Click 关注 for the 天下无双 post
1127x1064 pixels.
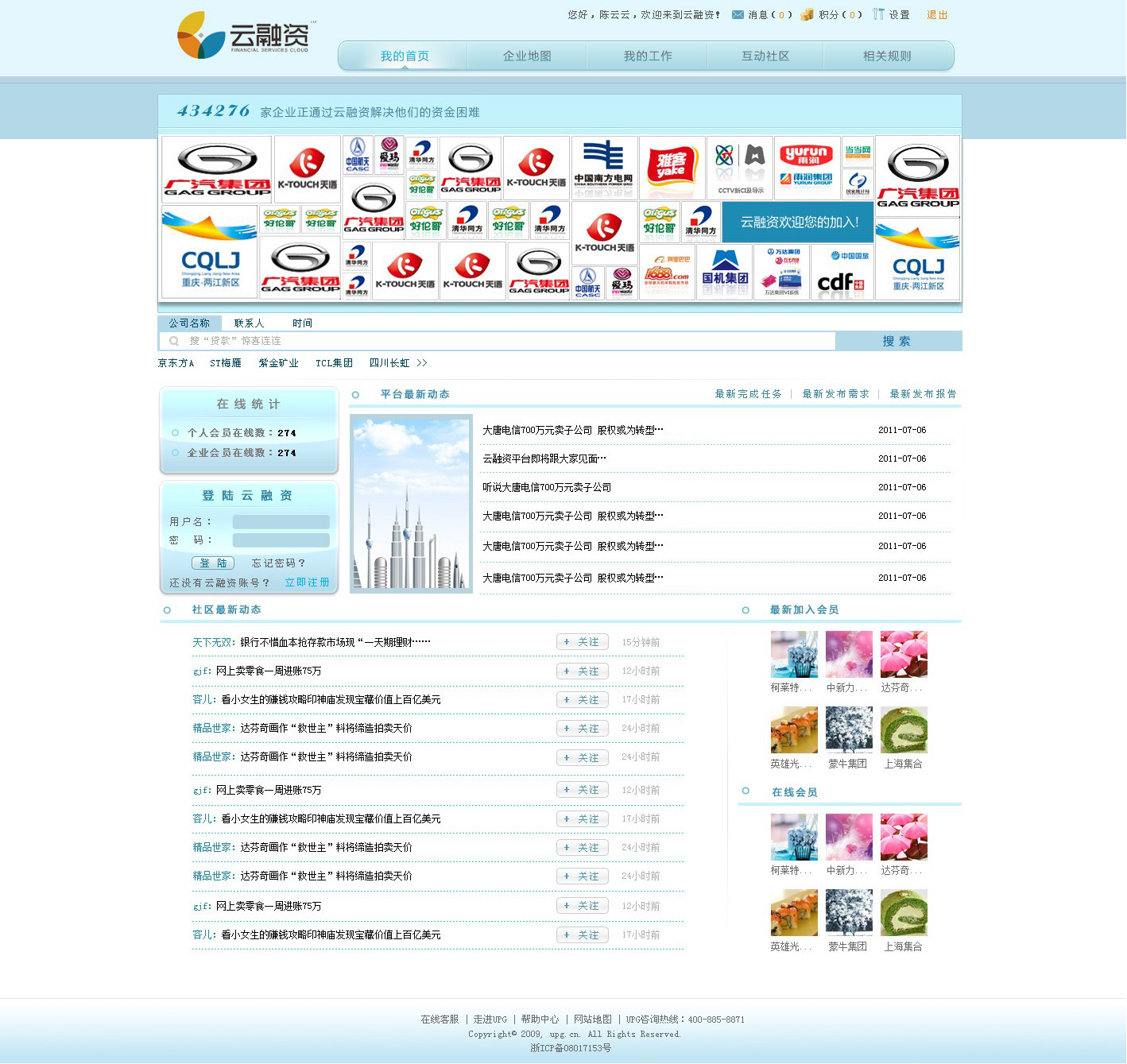(x=583, y=642)
